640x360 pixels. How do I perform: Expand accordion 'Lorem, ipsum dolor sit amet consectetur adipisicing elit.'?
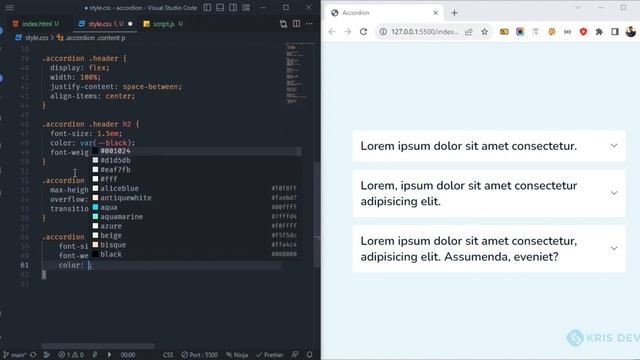point(489,193)
